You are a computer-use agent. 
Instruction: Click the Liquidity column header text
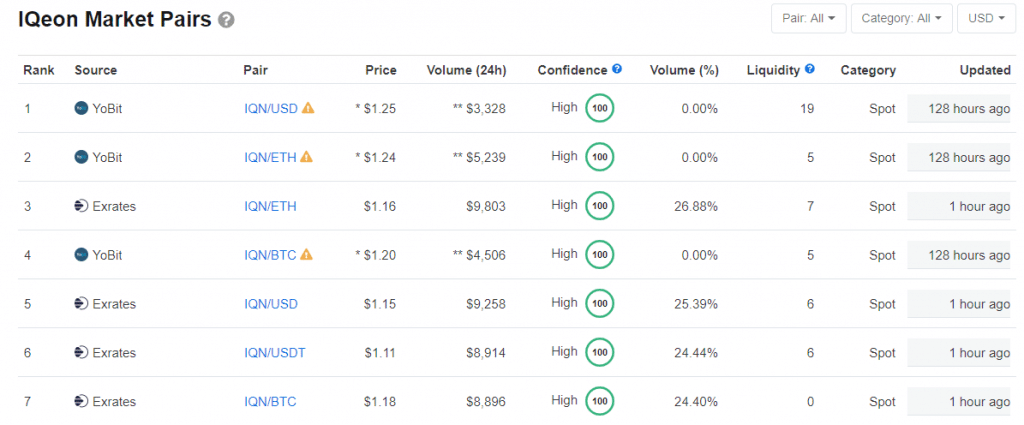pyautogui.click(x=774, y=70)
